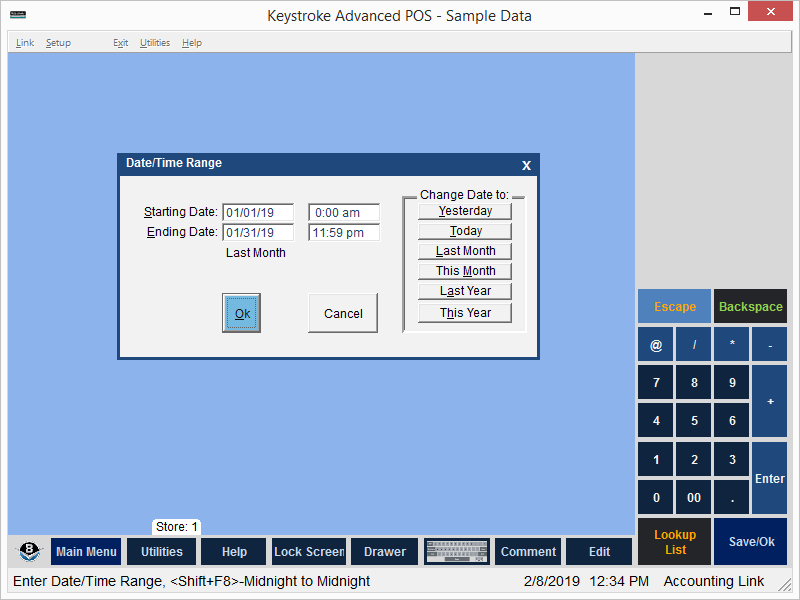Tap keypad single 0 key
The width and height of the screenshot is (800, 600).
656,497
